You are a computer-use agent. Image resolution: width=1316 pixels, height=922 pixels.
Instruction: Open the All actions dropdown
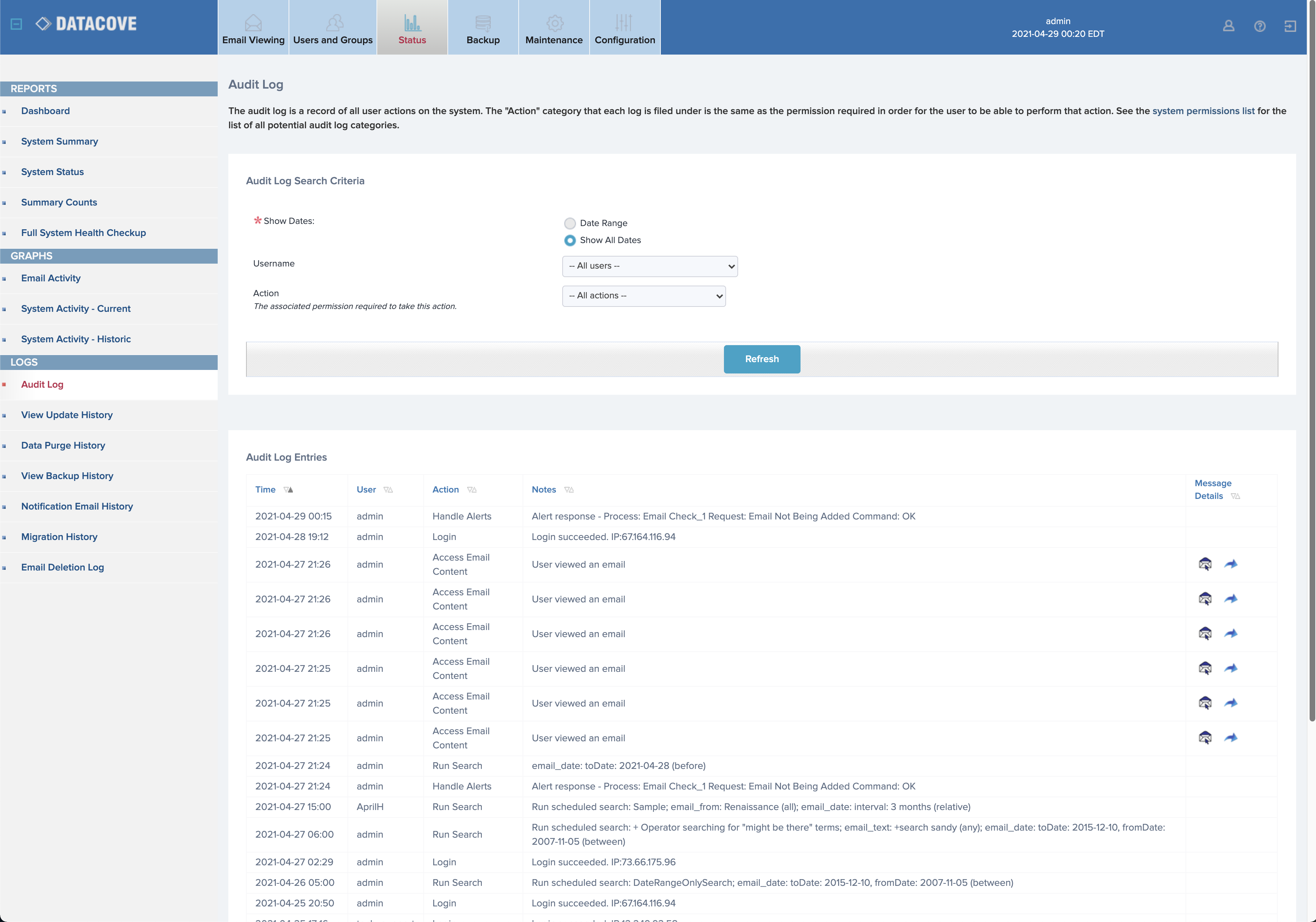click(x=644, y=296)
